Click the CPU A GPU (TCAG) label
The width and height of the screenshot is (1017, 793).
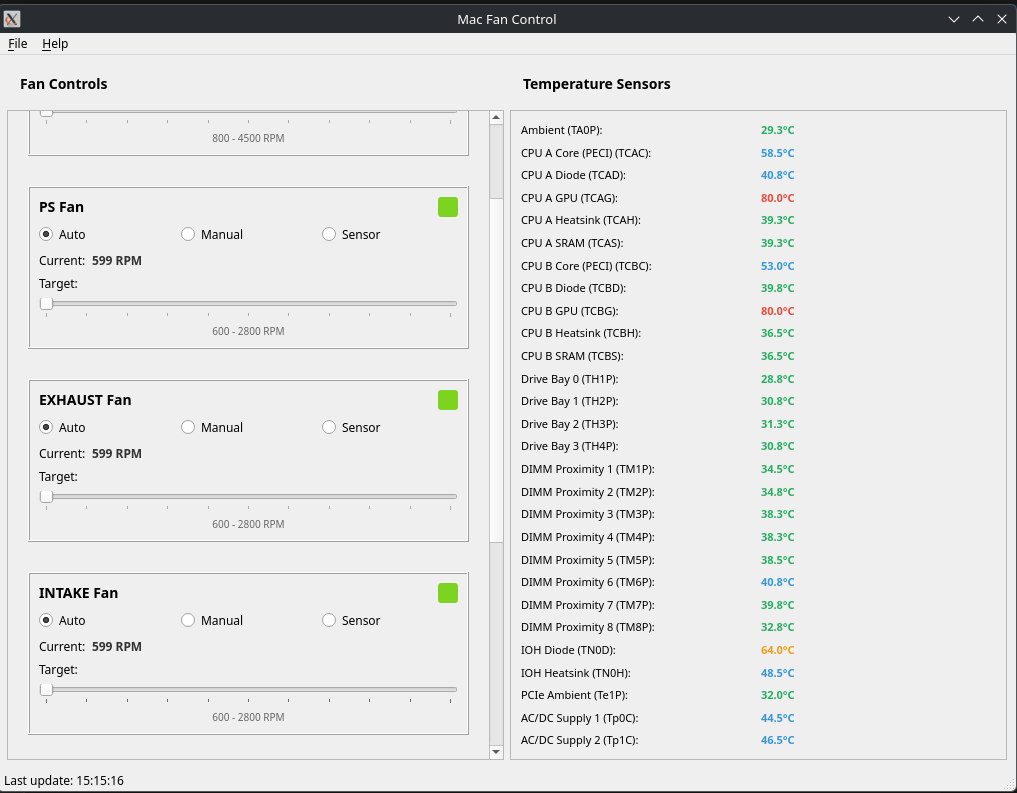tap(569, 198)
